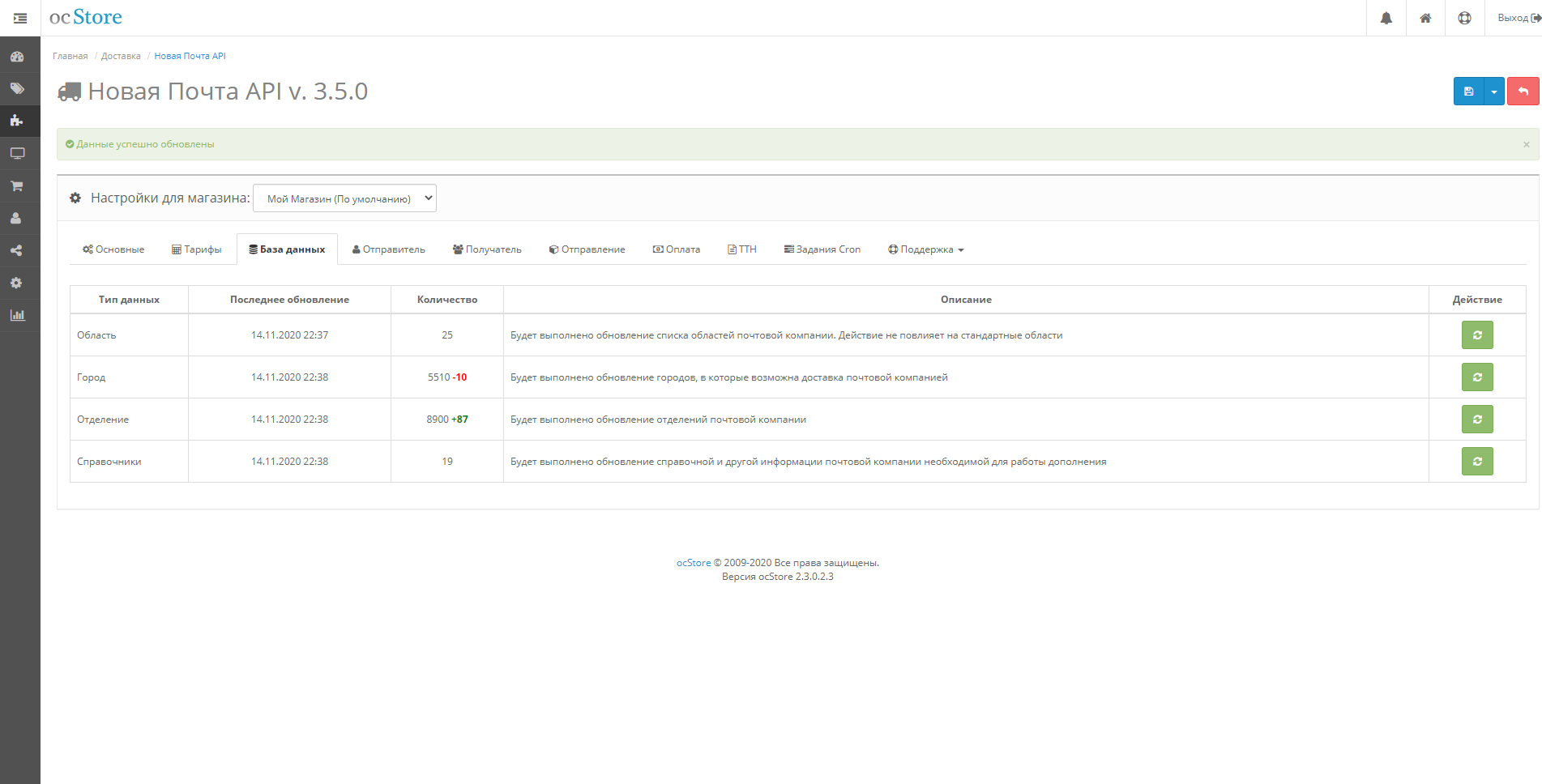Click the Описание column header

(966, 300)
